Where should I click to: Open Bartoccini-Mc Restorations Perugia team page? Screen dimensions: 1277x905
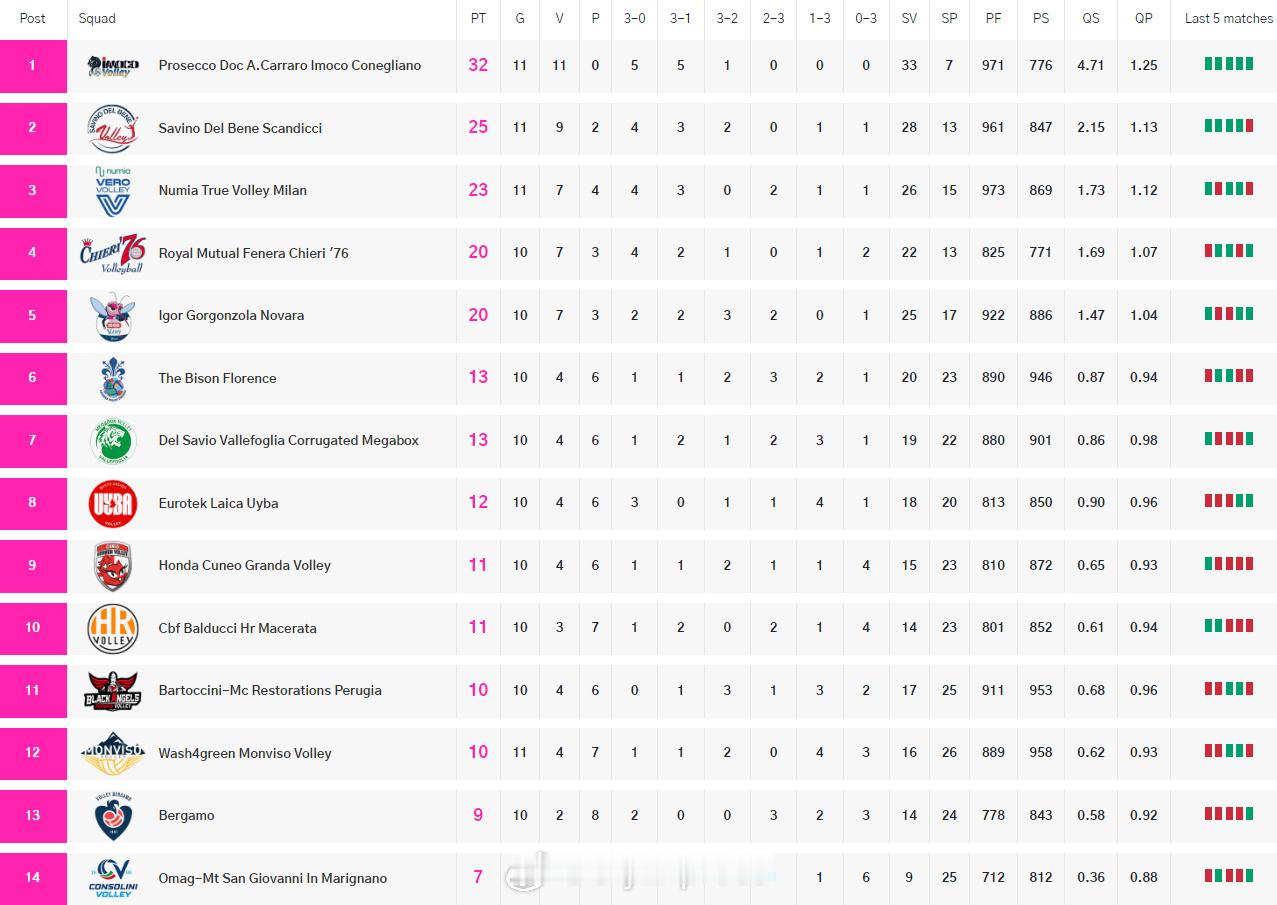270,691
